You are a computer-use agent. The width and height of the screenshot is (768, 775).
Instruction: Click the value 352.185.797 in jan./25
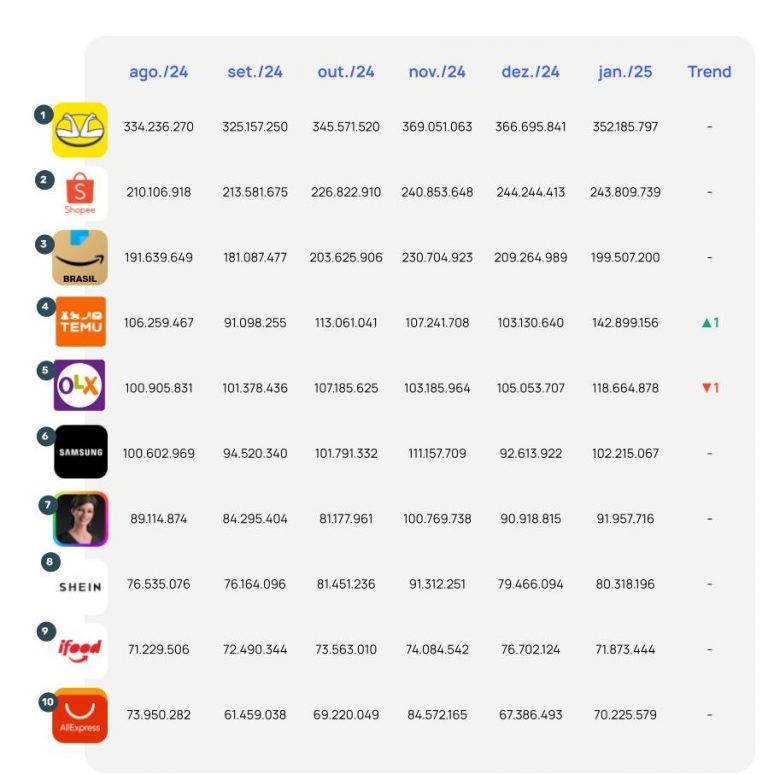[627, 127]
